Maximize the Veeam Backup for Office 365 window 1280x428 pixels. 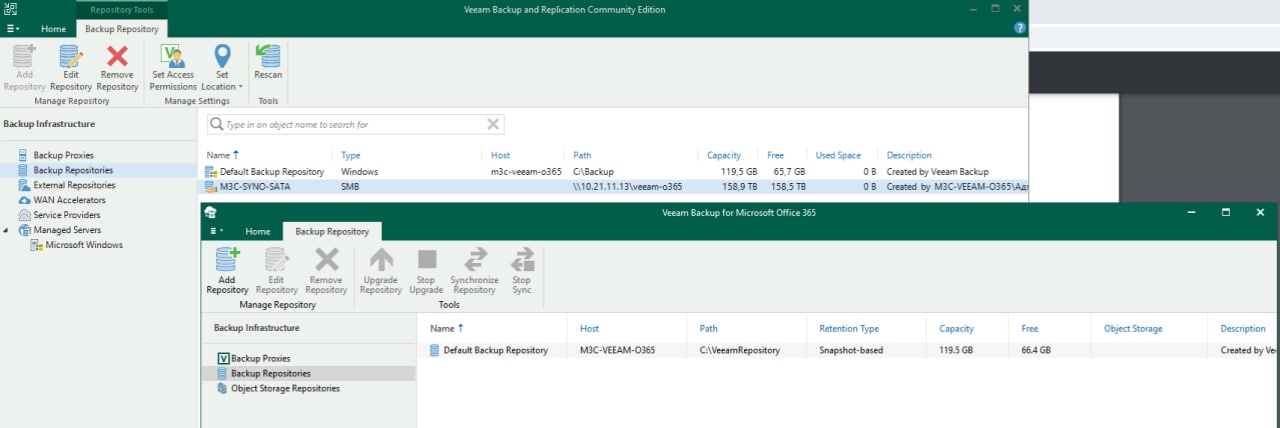click(x=1226, y=212)
